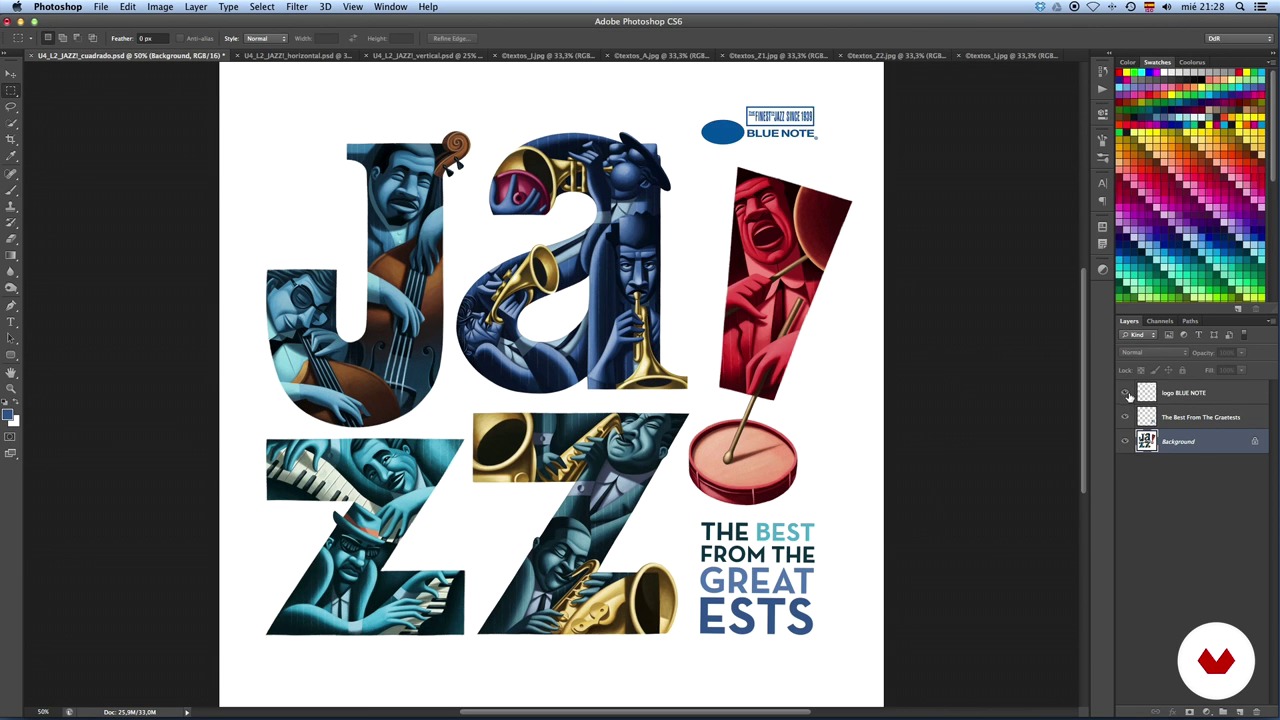Open the blending mode dropdown in Layers panel
Viewport: 1280px width, 720px height.
pos(1155,352)
